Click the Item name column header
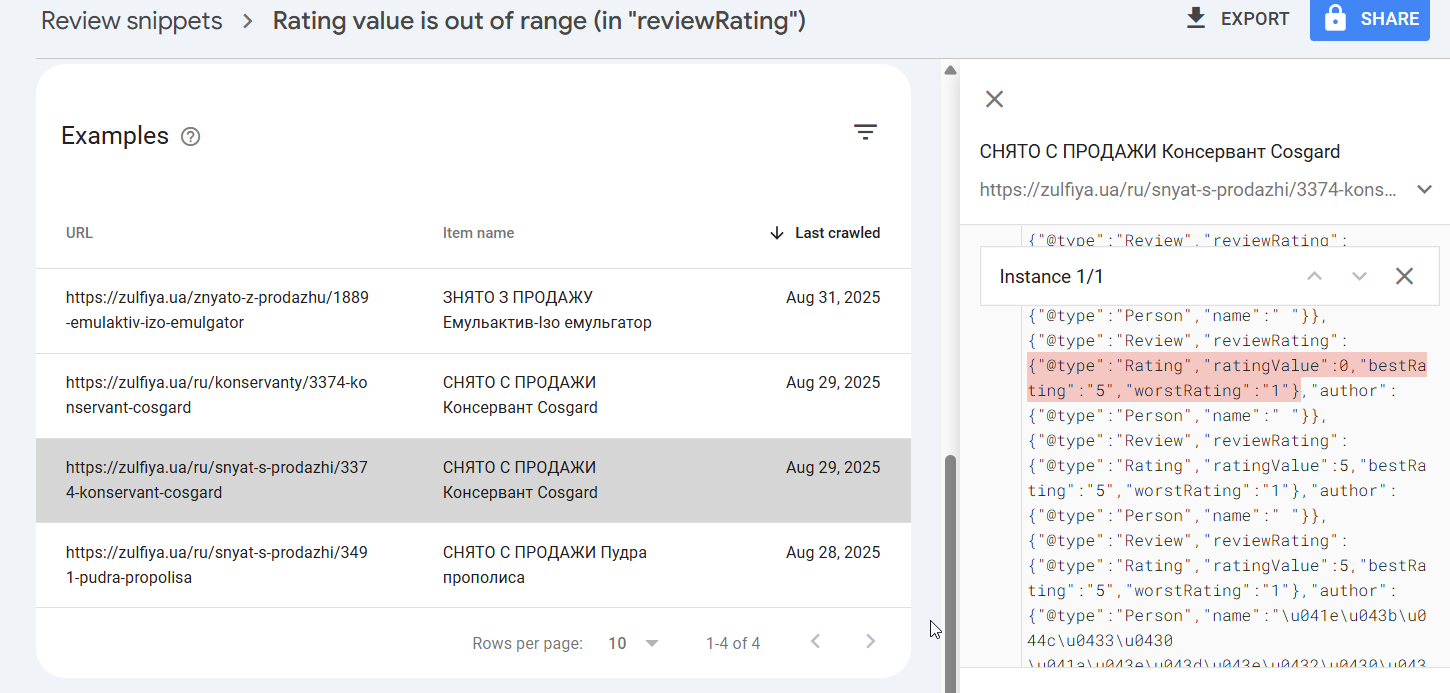Image resolution: width=1450 pixels, height=693 pixels. (478, 233)
